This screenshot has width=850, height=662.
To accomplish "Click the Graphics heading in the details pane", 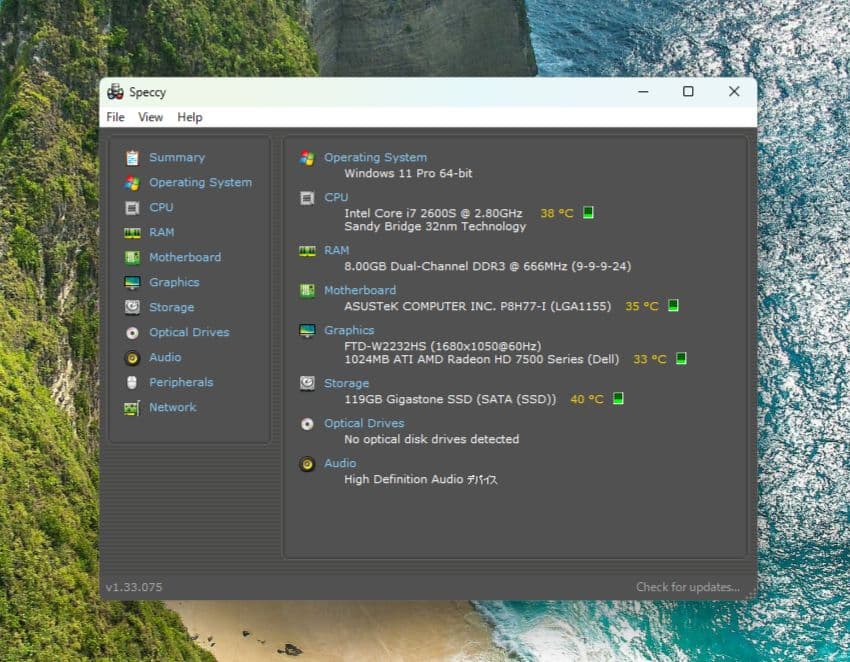I will tap(351, 330).
